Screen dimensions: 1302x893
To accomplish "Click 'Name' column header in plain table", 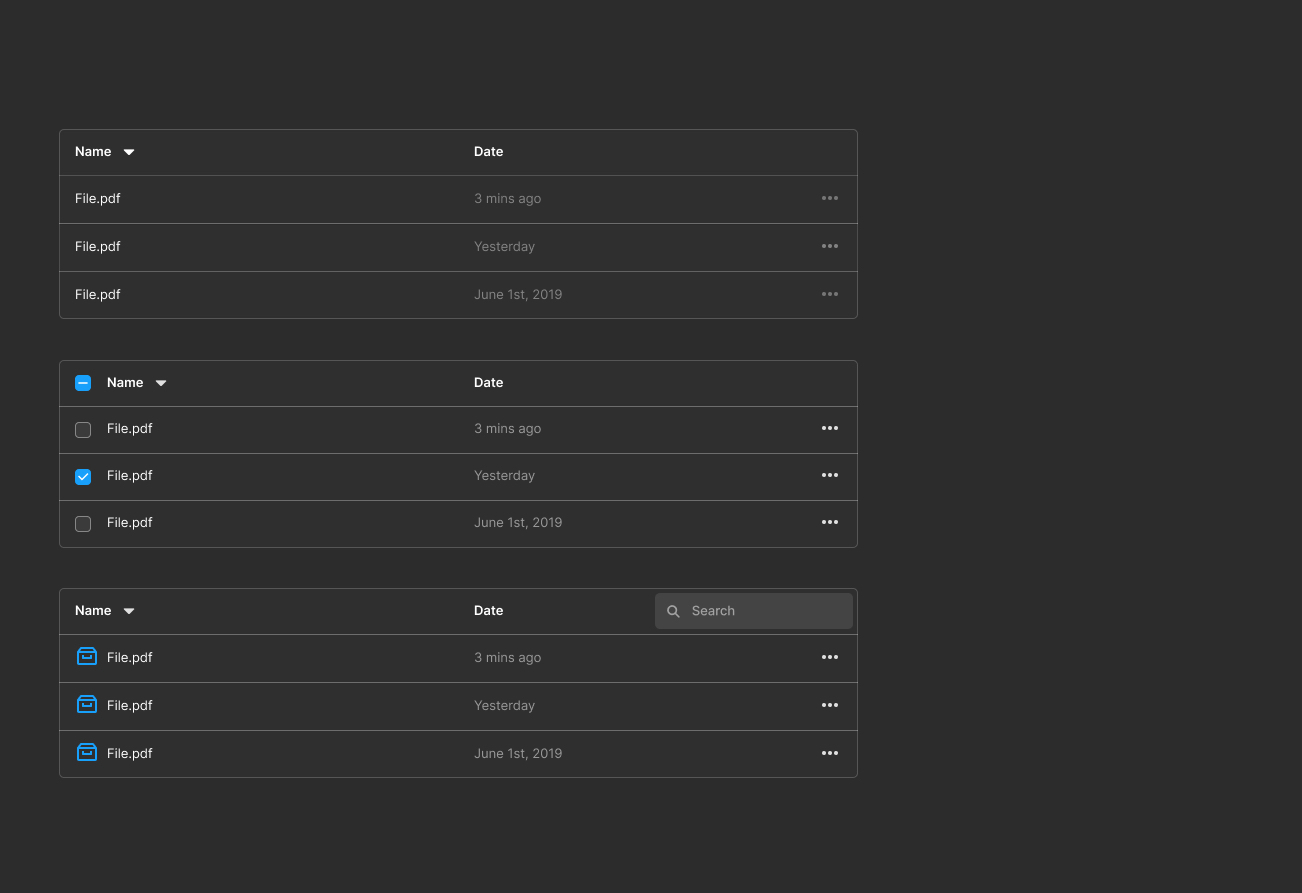I will coord(93,152).
